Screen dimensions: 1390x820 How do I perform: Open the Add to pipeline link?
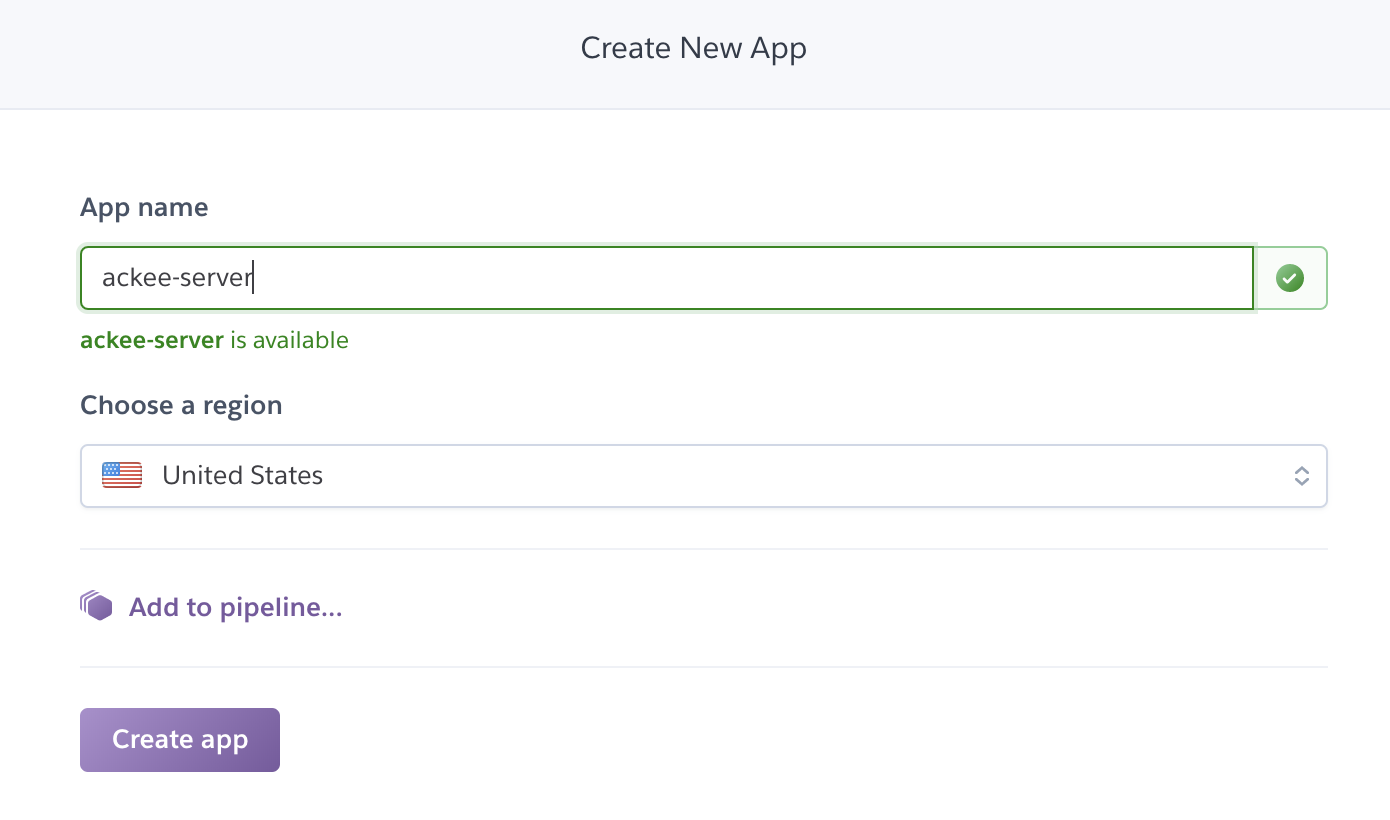coord(235,607)
